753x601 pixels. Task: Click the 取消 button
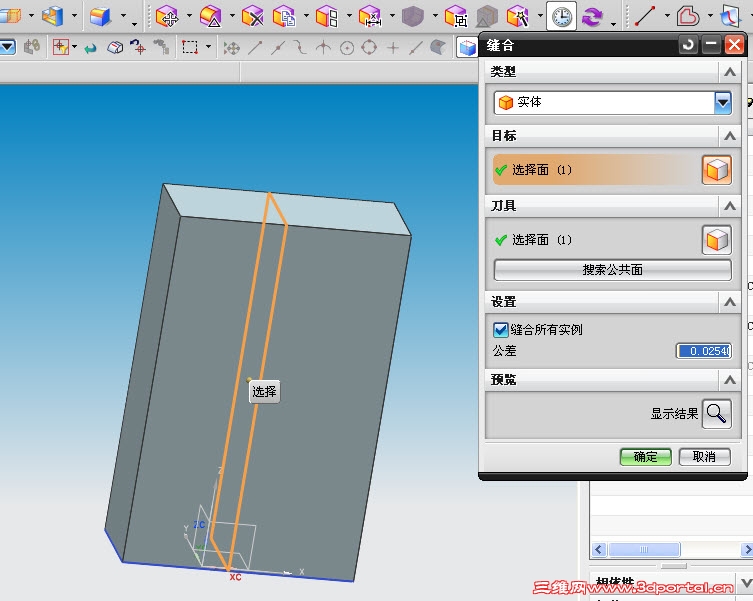tap(704, 456)
